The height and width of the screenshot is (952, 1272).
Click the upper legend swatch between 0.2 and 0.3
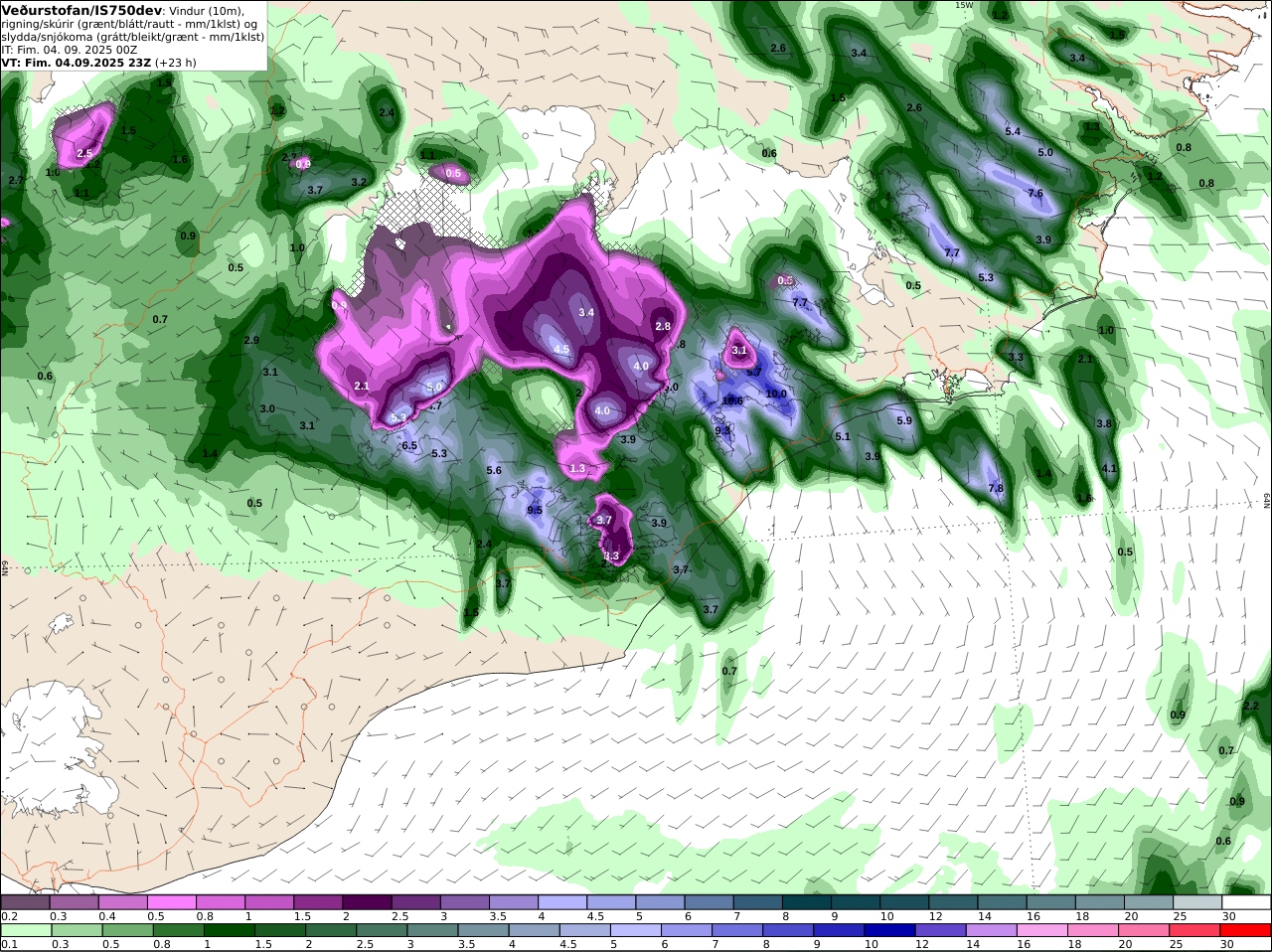pyautogui.click(x=25, y=902)
